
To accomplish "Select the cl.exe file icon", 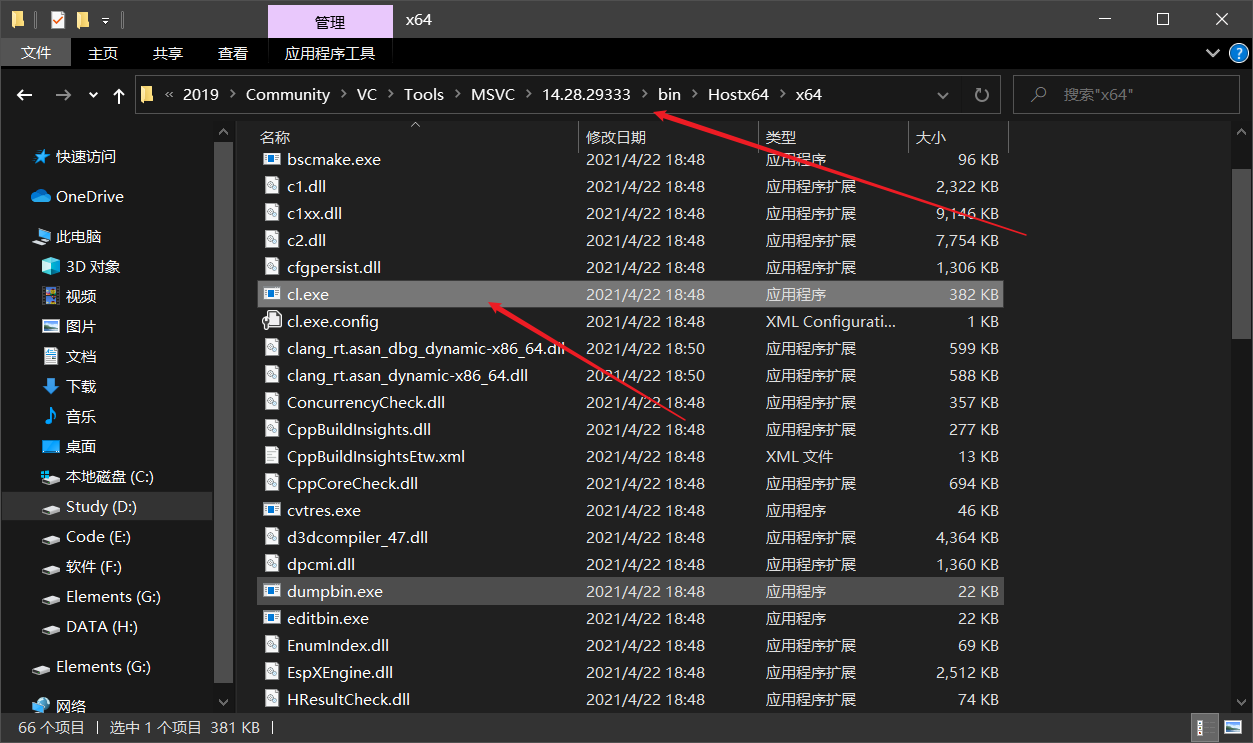I will (271, 294).
